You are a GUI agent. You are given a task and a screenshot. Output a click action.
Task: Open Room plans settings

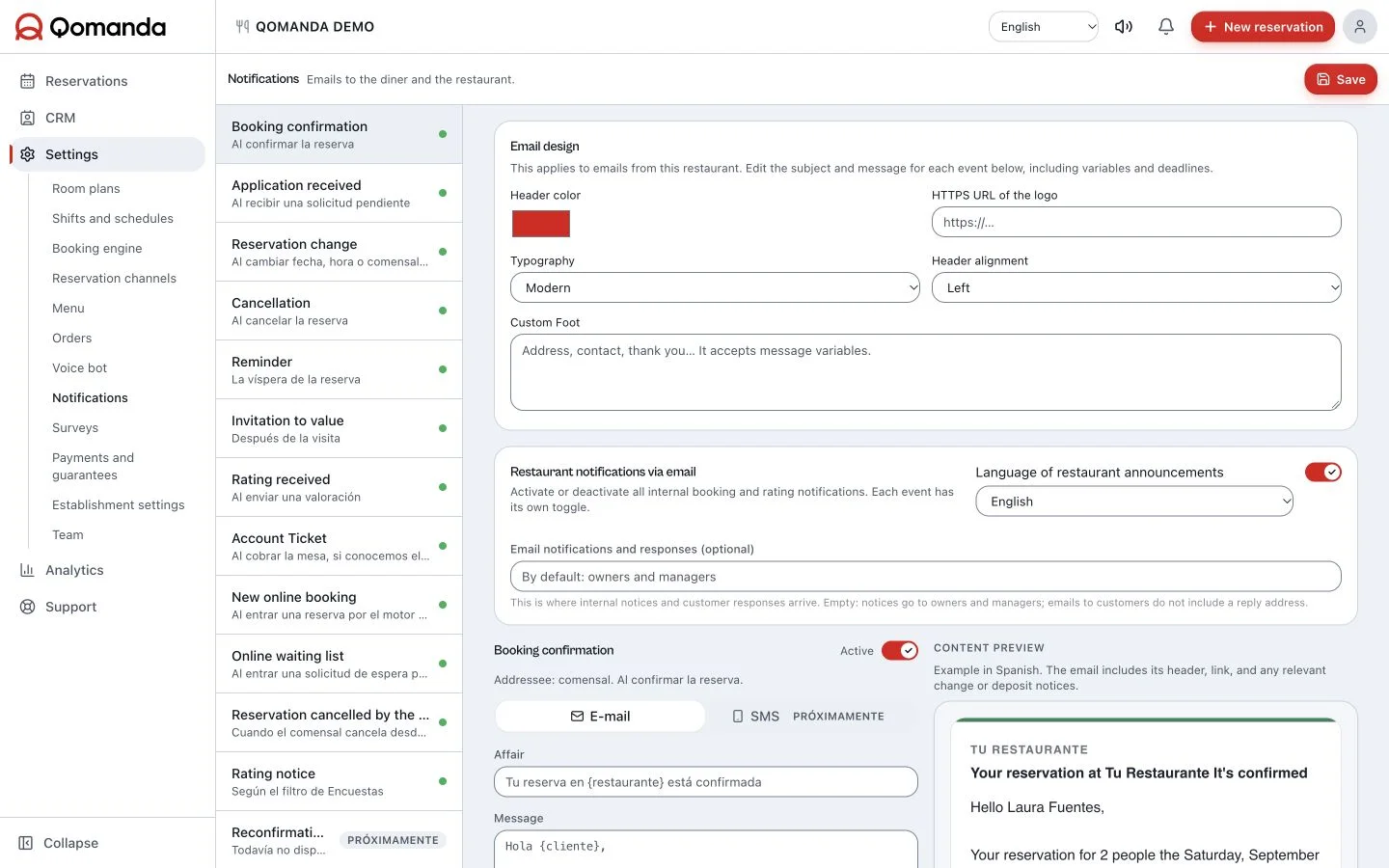86,189
